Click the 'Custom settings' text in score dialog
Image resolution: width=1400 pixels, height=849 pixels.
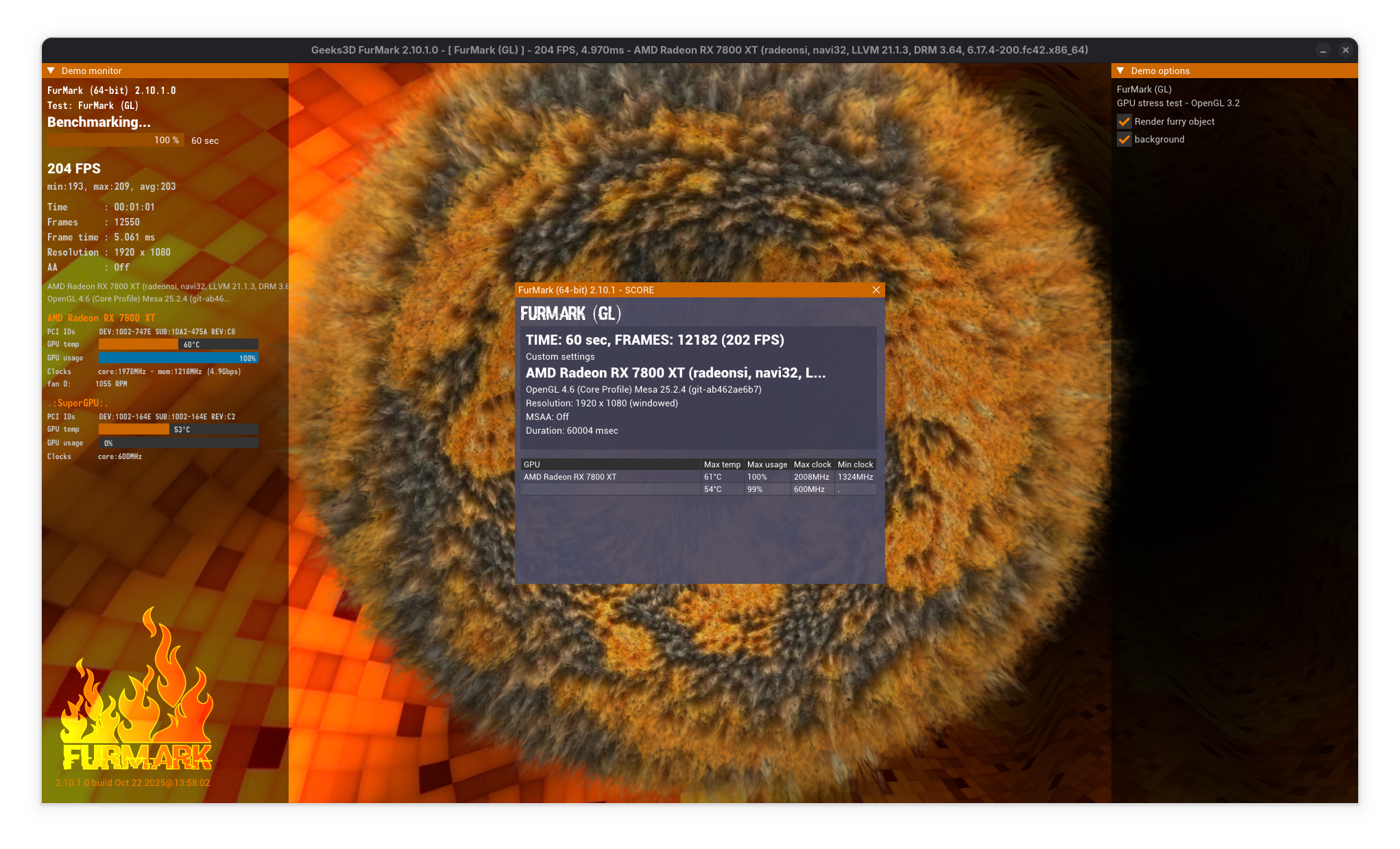(x=560, y=356)
